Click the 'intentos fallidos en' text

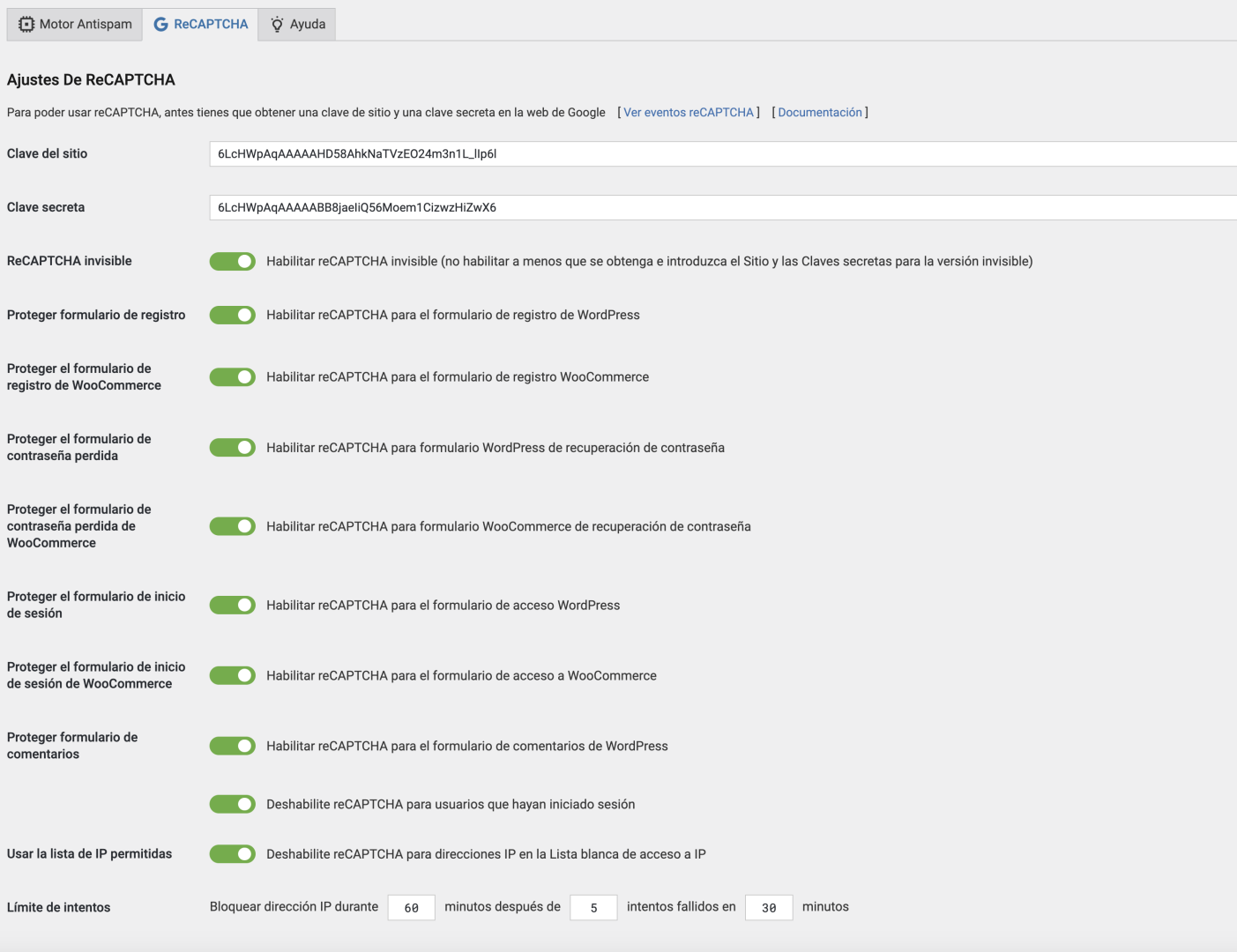coord(682,907)
